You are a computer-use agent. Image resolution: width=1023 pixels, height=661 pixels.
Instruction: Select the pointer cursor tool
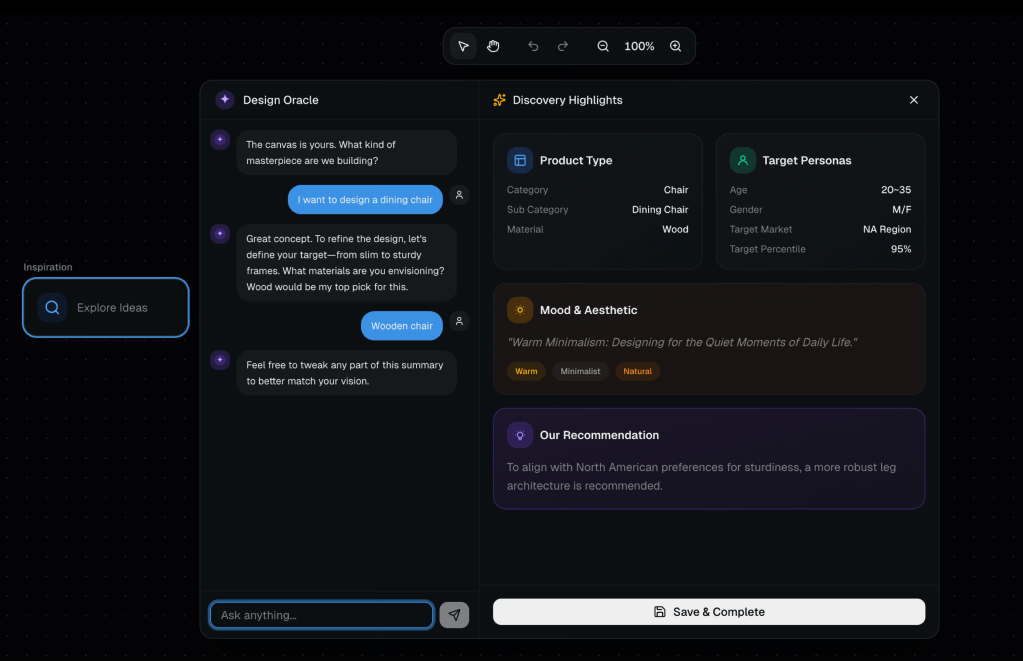pyautogui.click(x=463, y=46)
